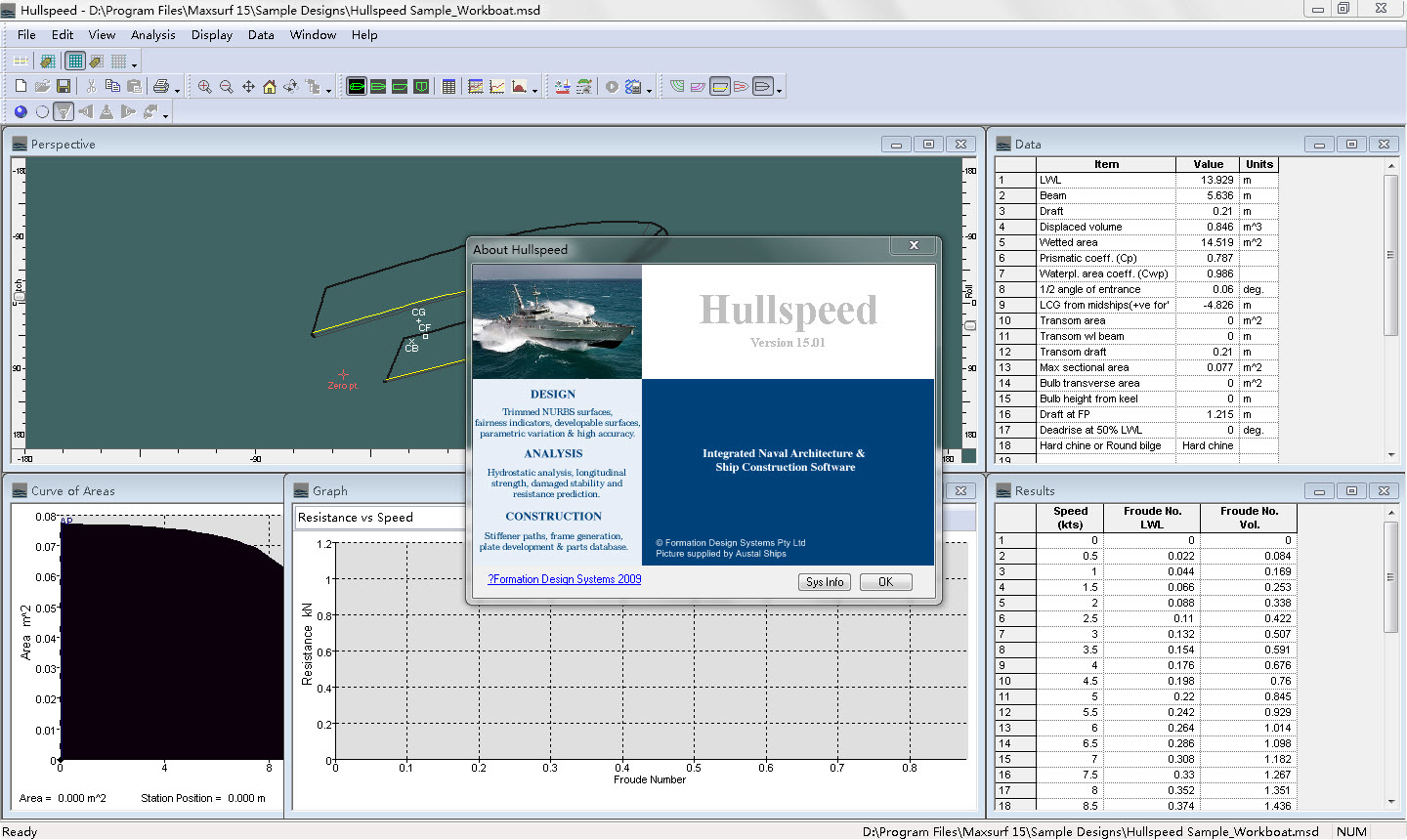Open the Formation Design Systems 2009 link
1407x840 pixels.
[x=565, y=579]
